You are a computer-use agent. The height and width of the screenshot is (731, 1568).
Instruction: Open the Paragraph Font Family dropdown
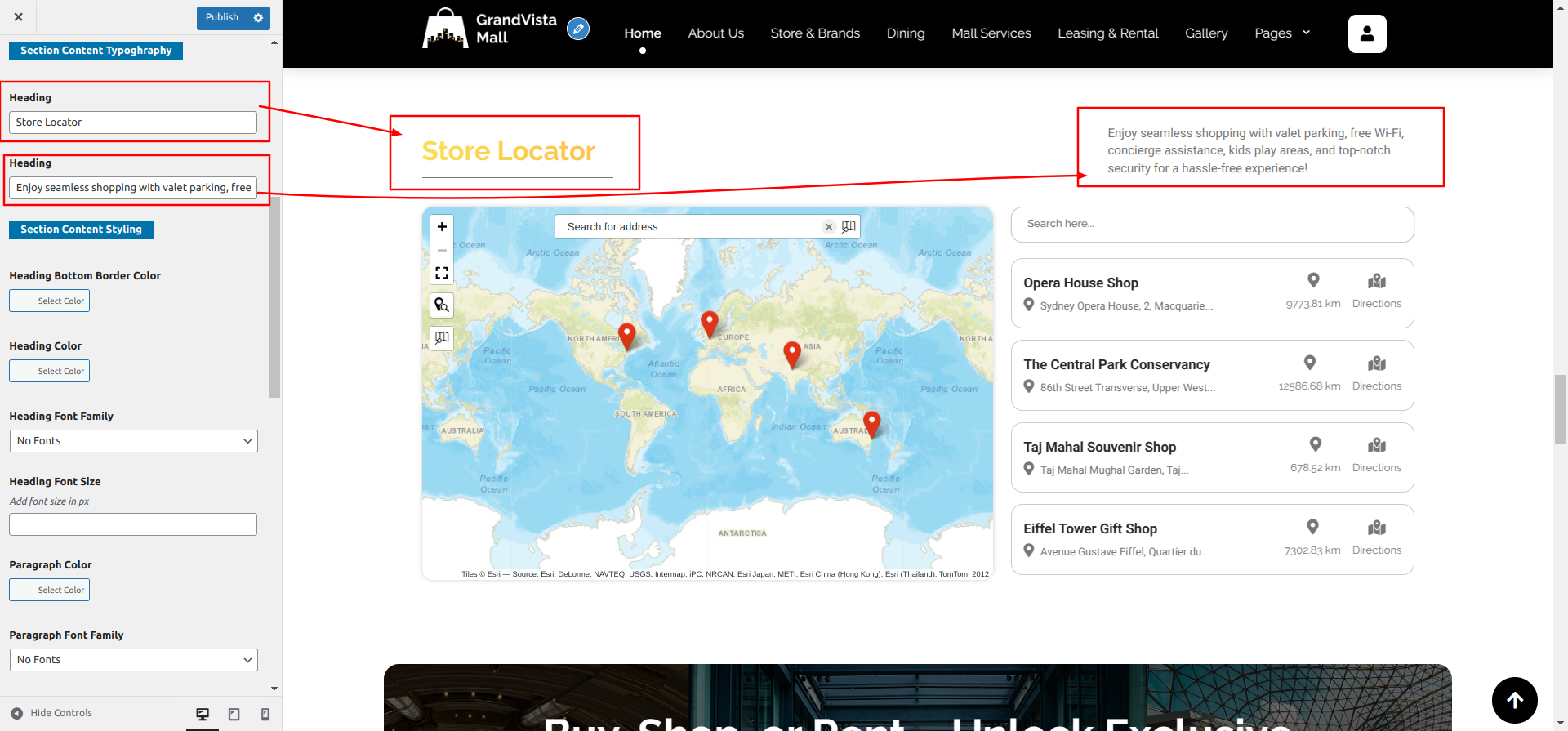(x=133, y=660)
